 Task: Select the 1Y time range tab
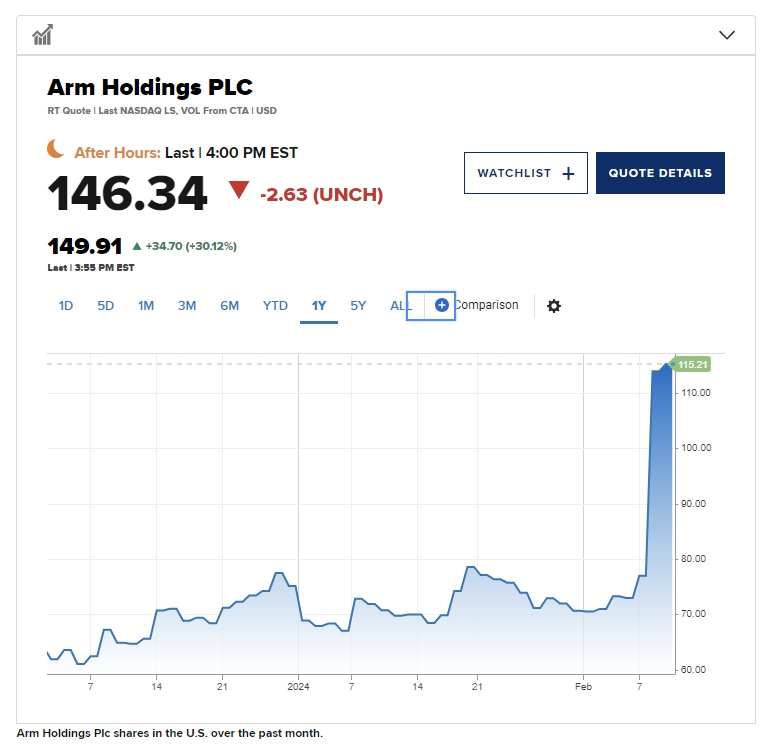click(x=319, y=306)
